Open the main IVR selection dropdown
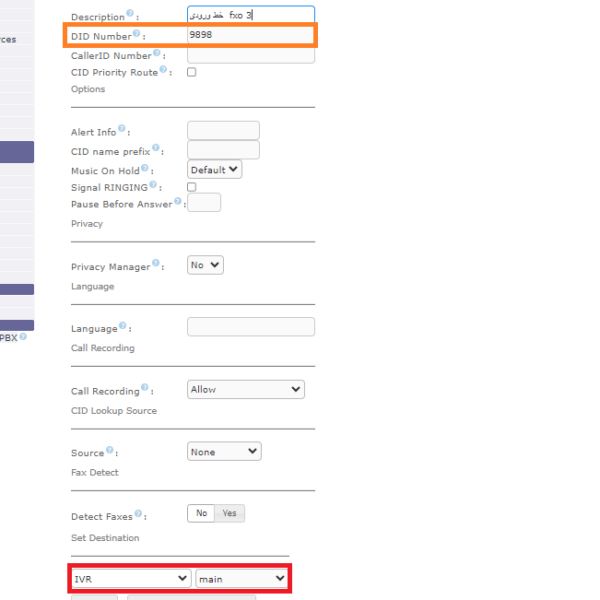The image size is (600, 600). click(241, 579)
